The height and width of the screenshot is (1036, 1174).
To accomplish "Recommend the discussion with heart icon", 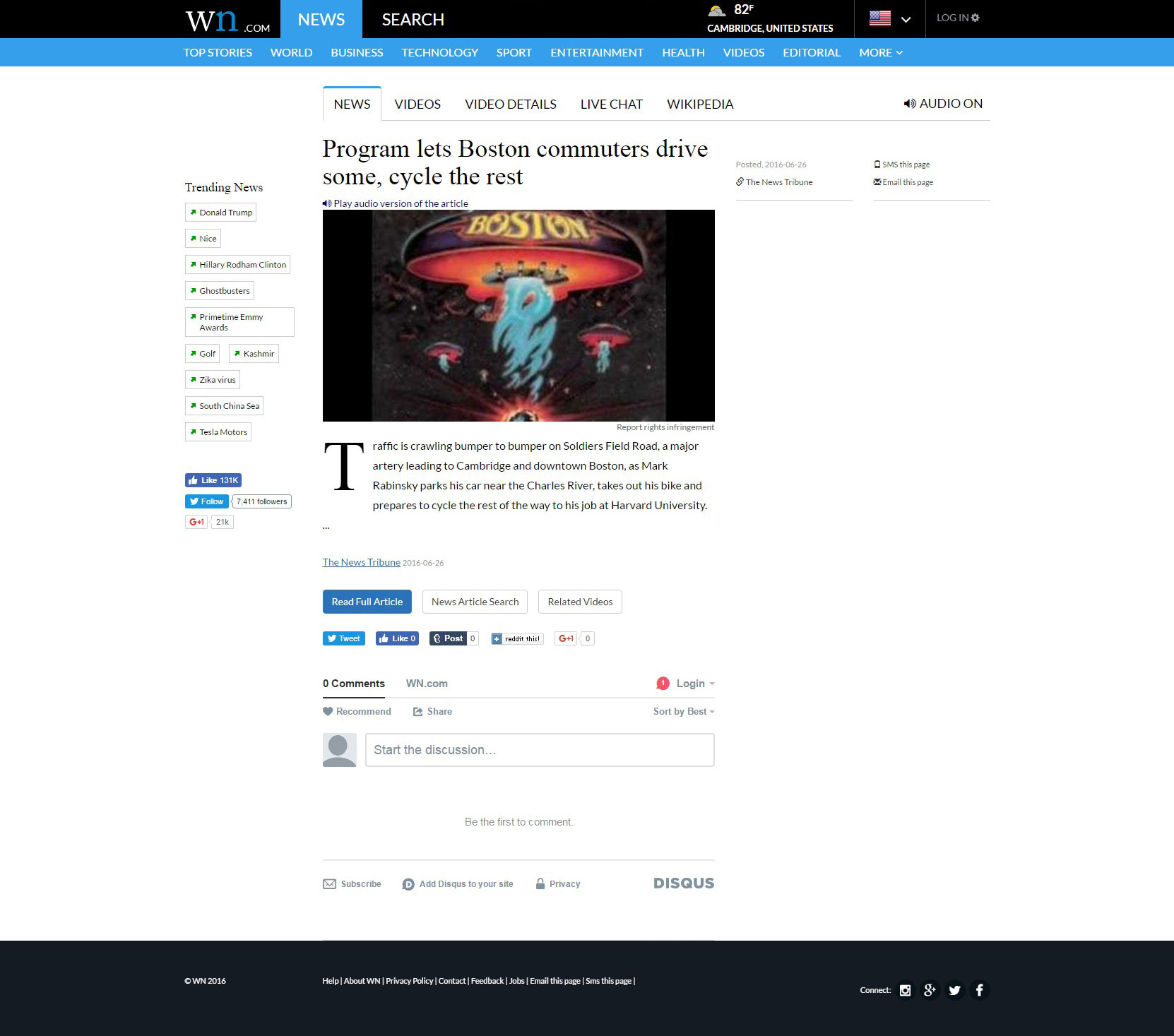I will coord(357,711).
